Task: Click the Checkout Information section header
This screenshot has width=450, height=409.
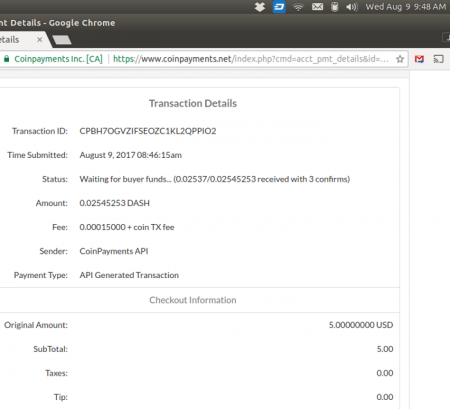Action: [x=193, y=300]
